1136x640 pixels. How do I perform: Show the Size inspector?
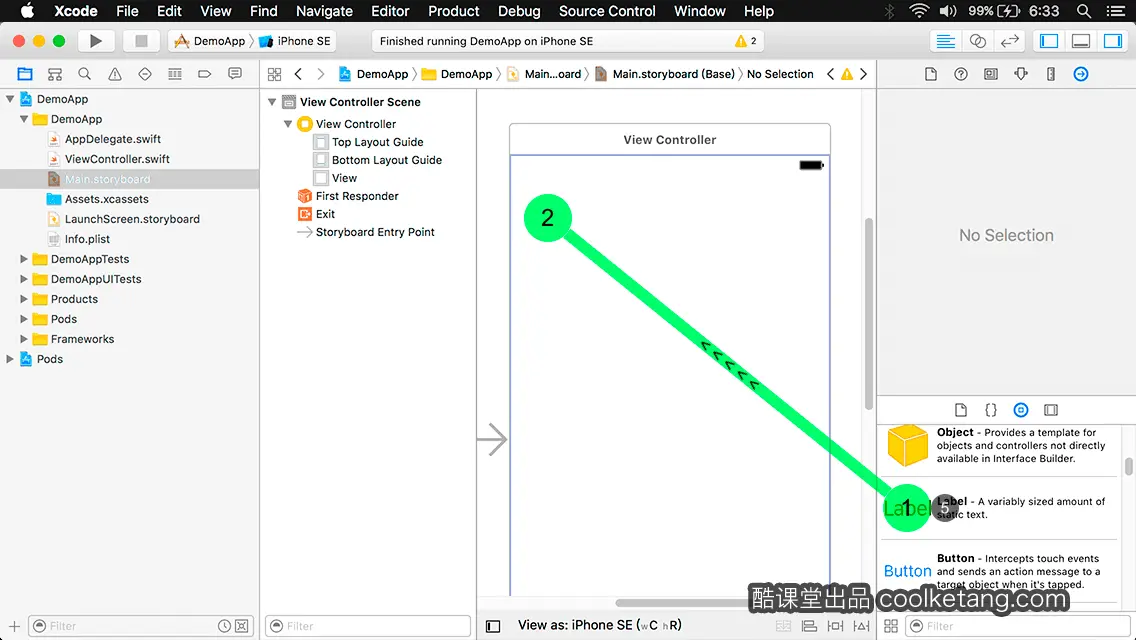(1051, 74)
